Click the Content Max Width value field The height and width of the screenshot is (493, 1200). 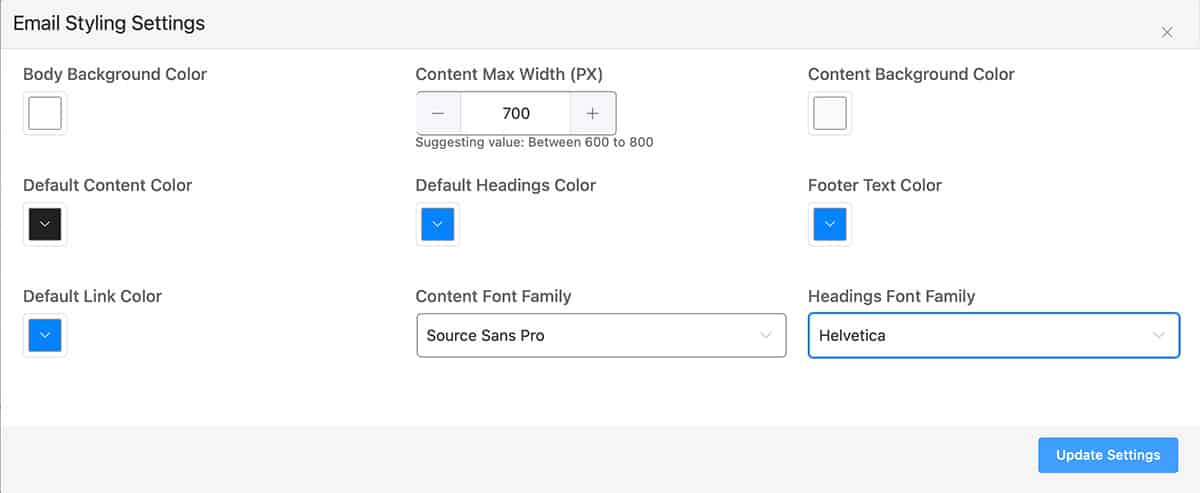point(516,113)
